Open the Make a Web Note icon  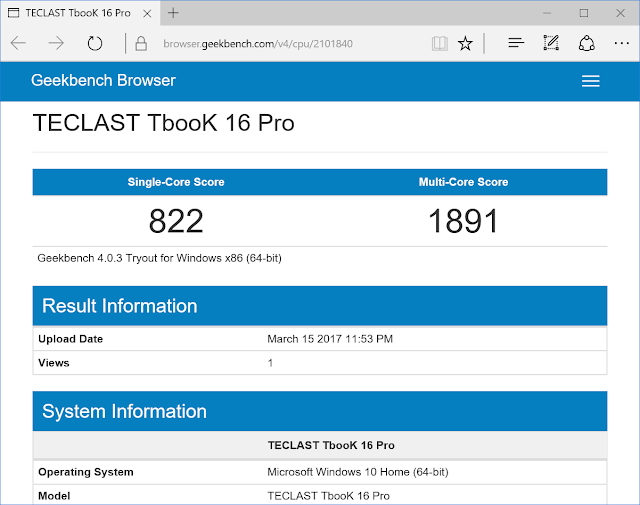[551, 42]
